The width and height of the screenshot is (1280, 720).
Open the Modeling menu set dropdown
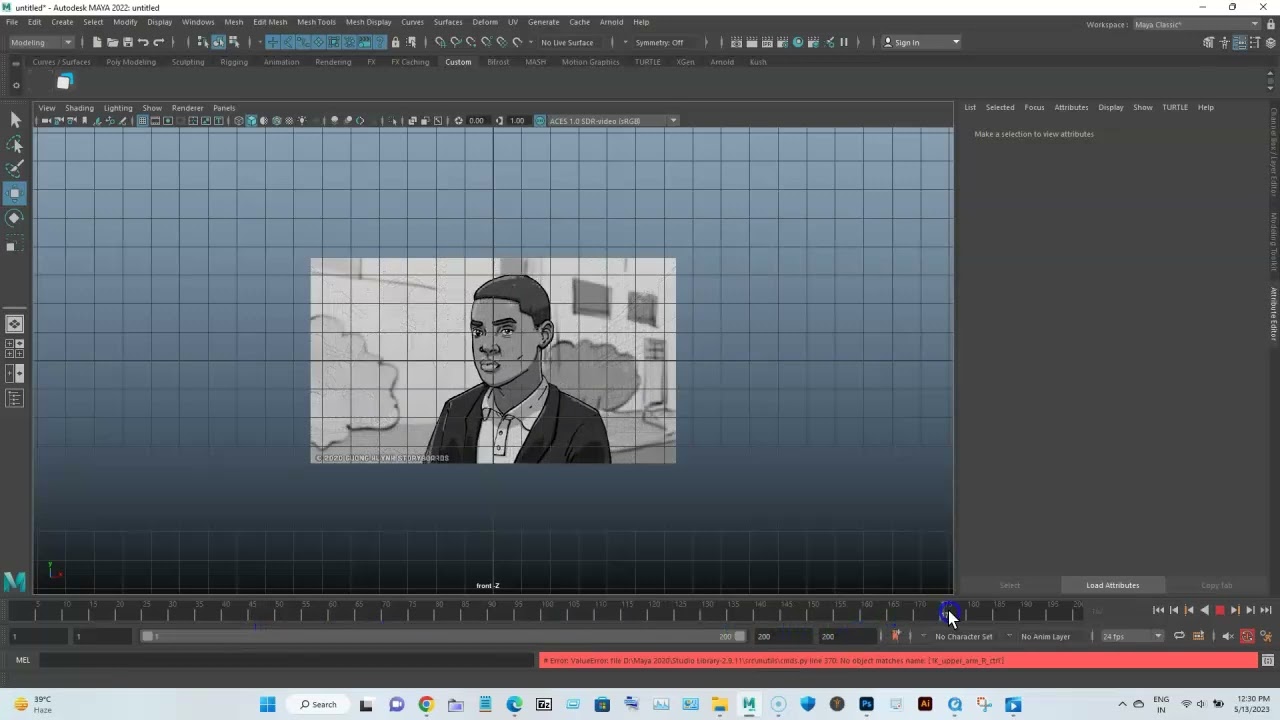click(40, 42)
